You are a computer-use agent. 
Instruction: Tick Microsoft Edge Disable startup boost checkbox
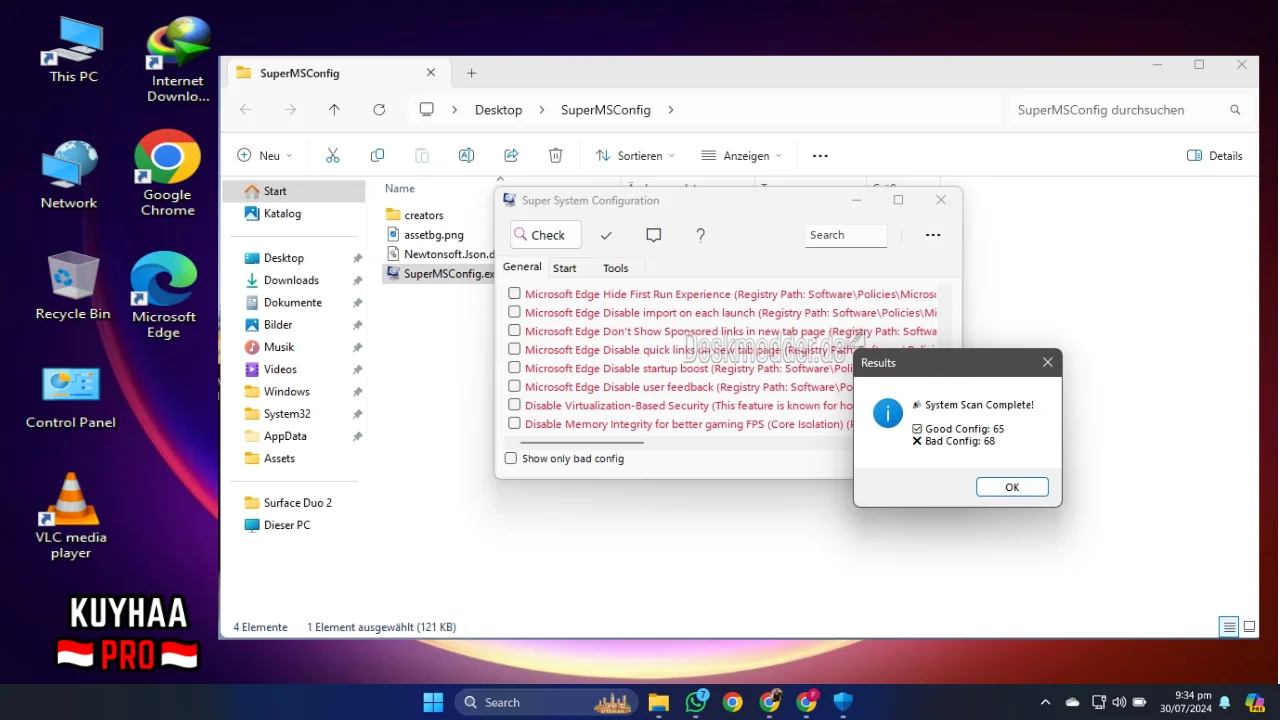(x=514, y=368)
